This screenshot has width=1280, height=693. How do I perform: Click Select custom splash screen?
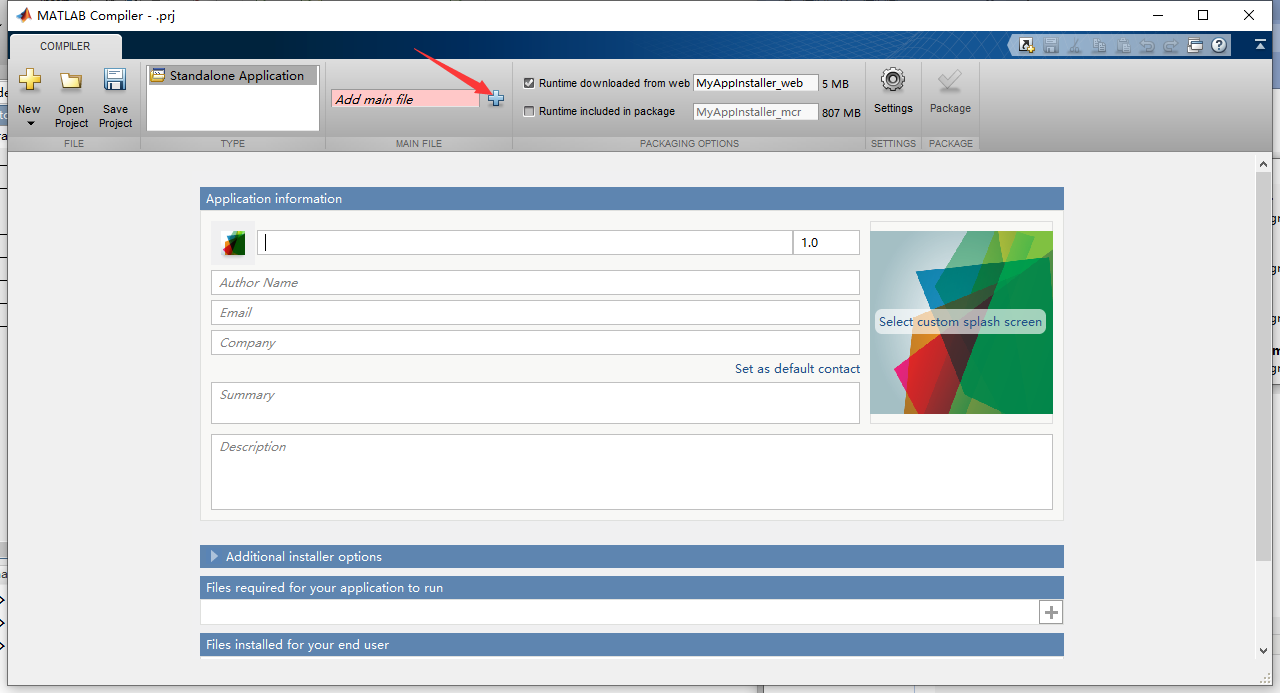tap(960, 322)
